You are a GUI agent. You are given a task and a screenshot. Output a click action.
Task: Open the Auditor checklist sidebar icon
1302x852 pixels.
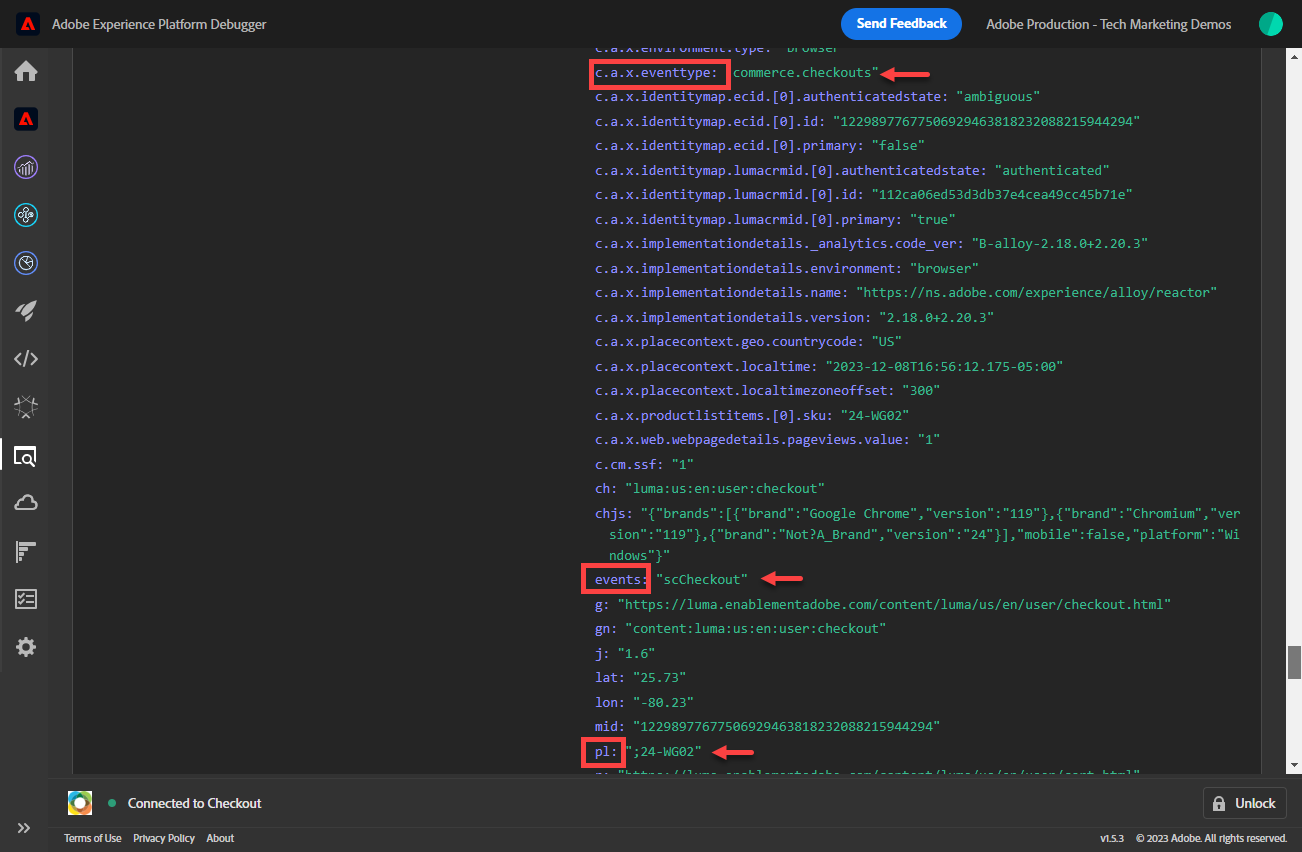click(x=26, y=599)
